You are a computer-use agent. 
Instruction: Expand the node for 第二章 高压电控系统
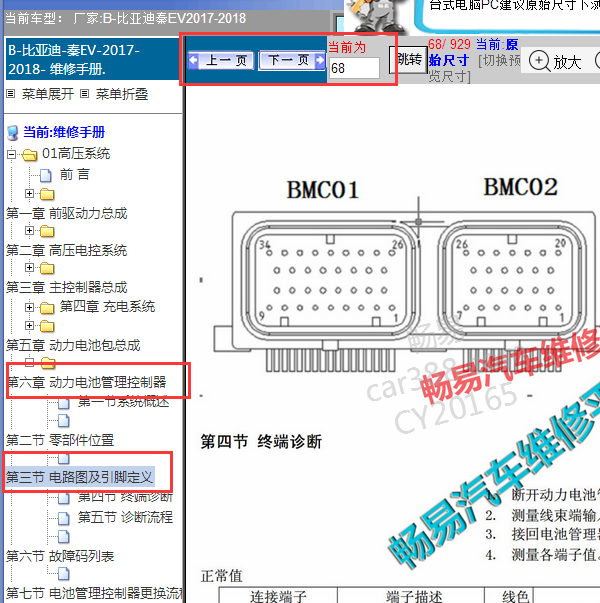point(29,230)
